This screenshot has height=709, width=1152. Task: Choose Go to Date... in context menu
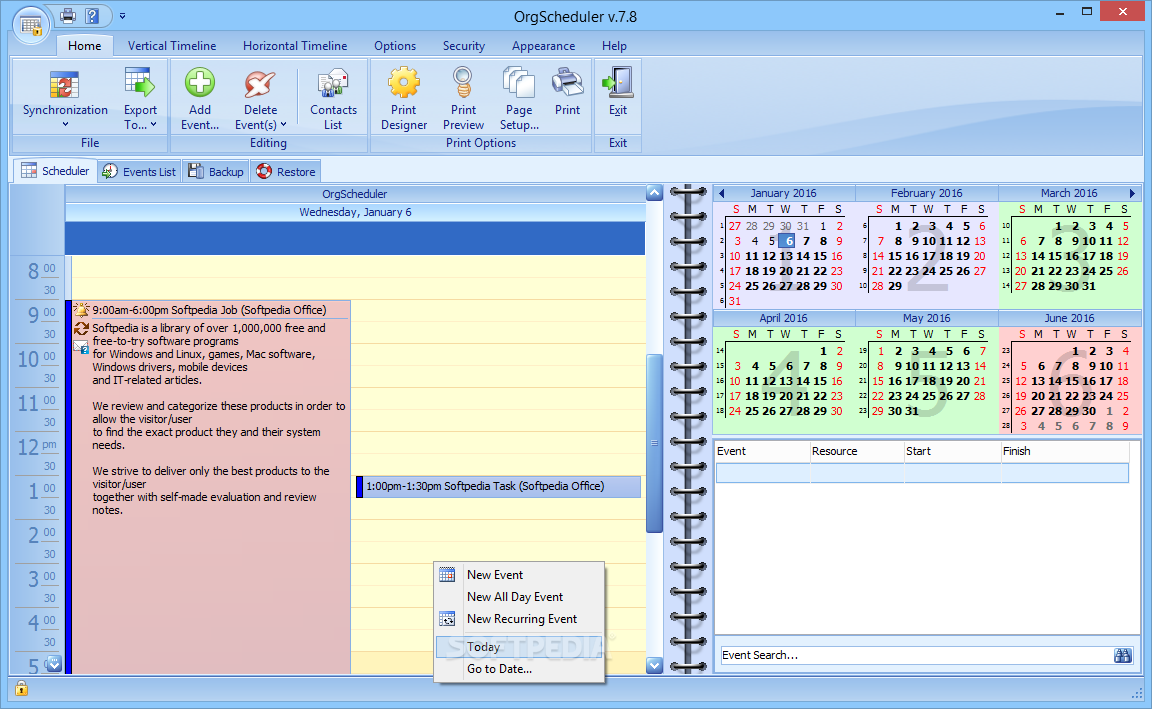[x=519, y=669]
